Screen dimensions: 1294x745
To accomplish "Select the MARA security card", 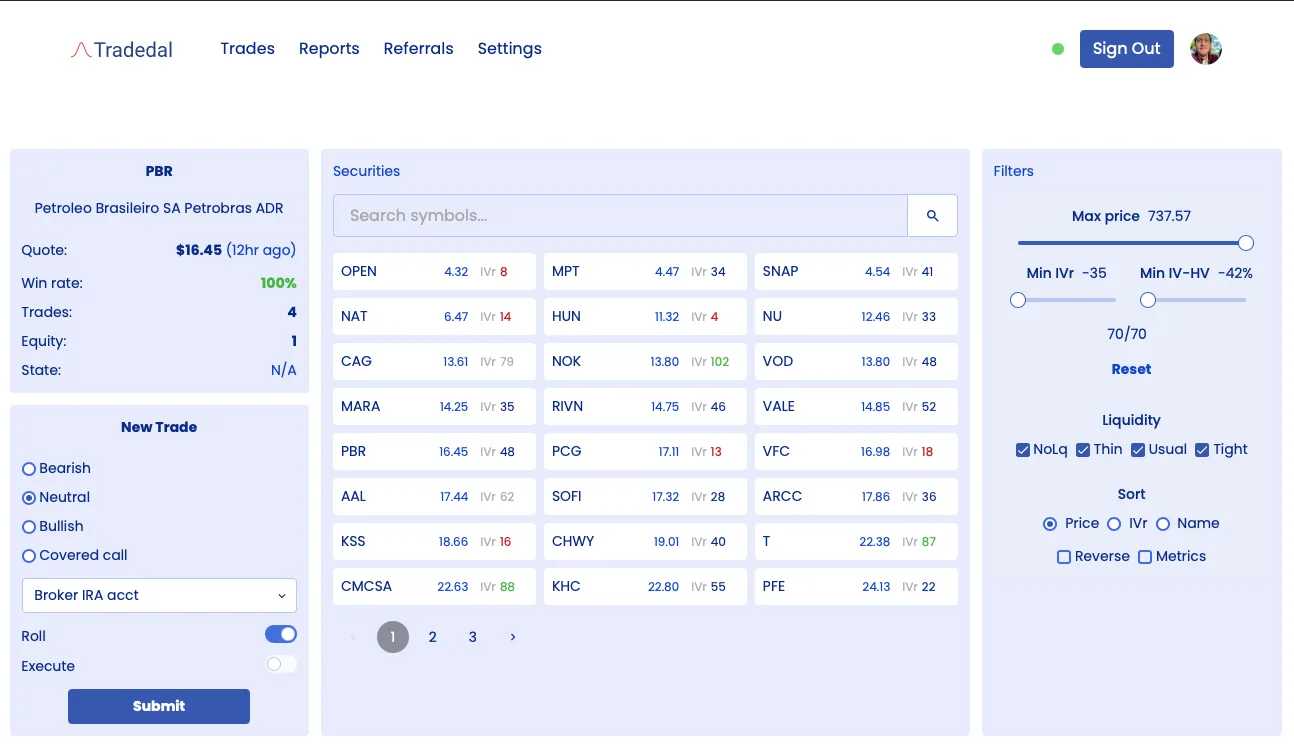I will point(434,406).
